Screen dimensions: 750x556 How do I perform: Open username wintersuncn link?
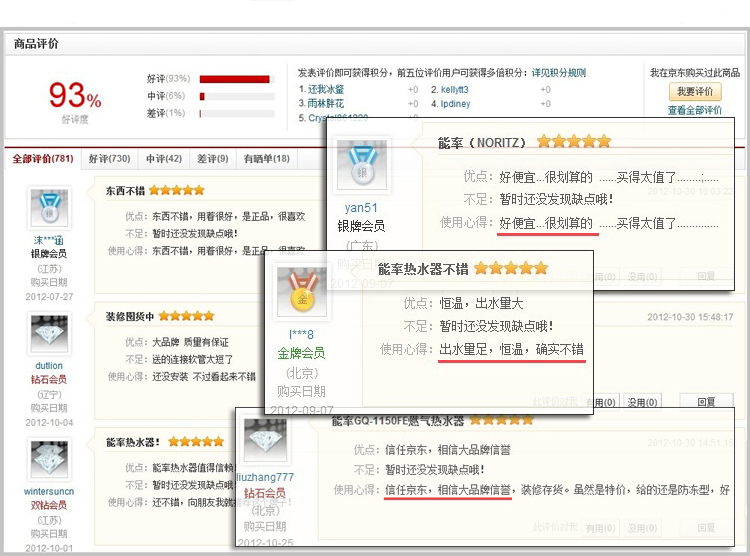pos(49,491)
